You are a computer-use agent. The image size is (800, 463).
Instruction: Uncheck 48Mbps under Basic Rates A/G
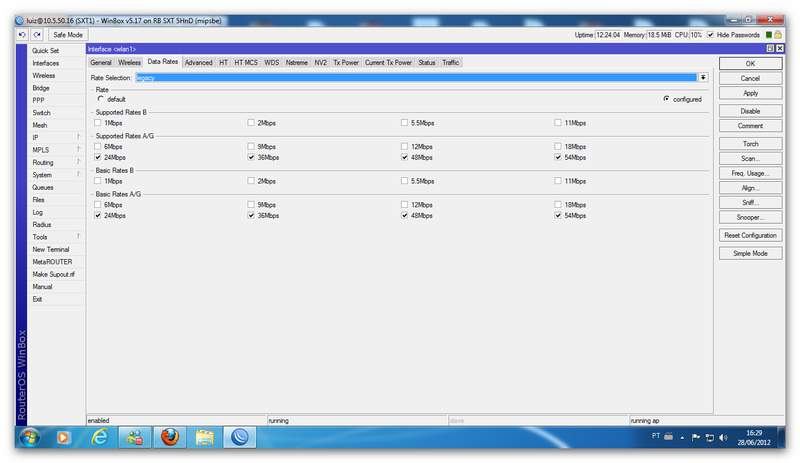pos(404,216)
